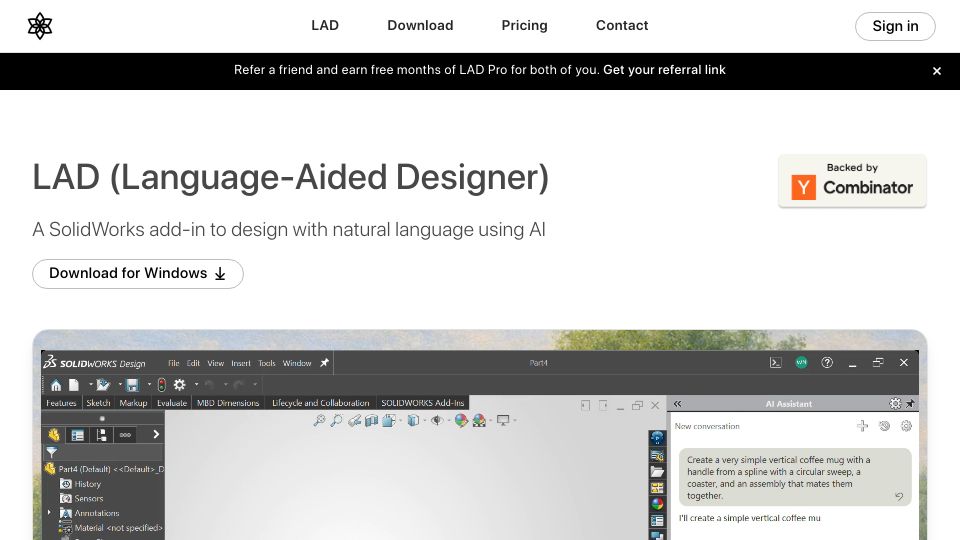Image resolution: width=960 pixels, height=540 pixels.
Task: Select Material <not specified> tree item
Action: tap(111, 528)
